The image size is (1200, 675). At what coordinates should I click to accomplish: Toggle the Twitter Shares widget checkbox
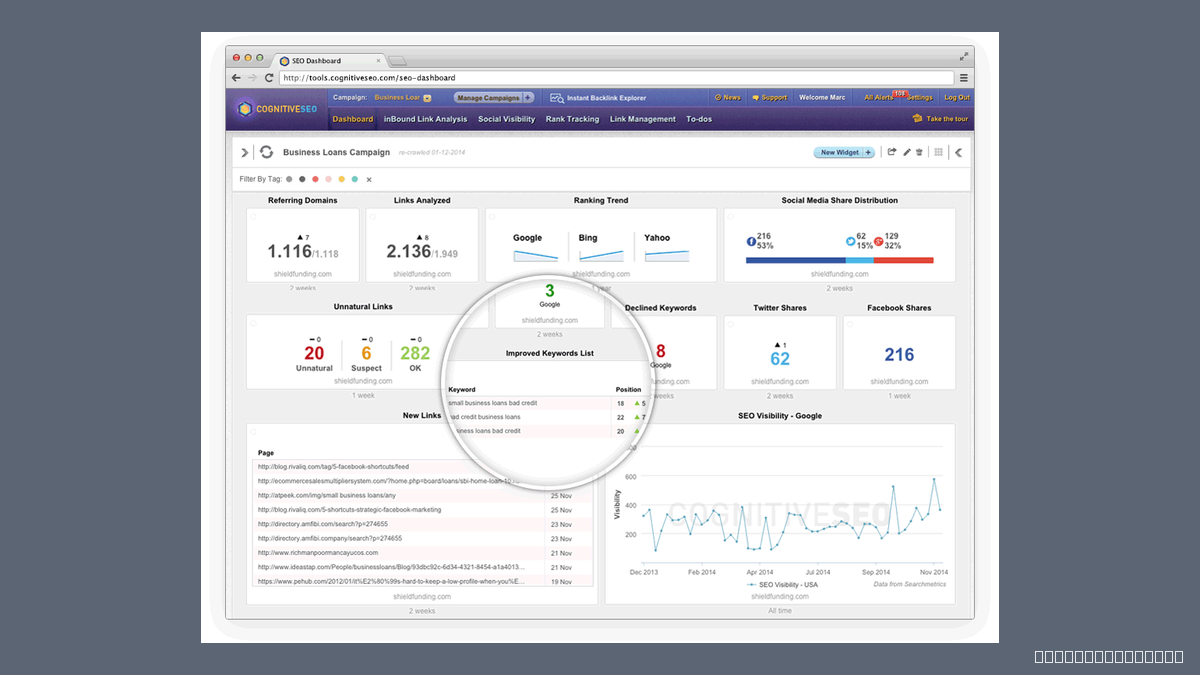(730, 324)
